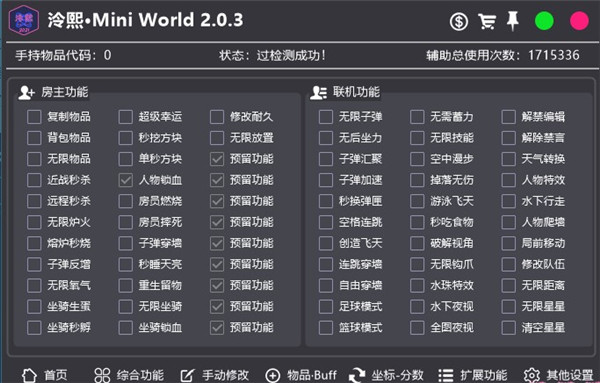Click the dollar coin icon in title bar
The width and height of the screenshot is (600, 383).
click(x=458, y=21)
